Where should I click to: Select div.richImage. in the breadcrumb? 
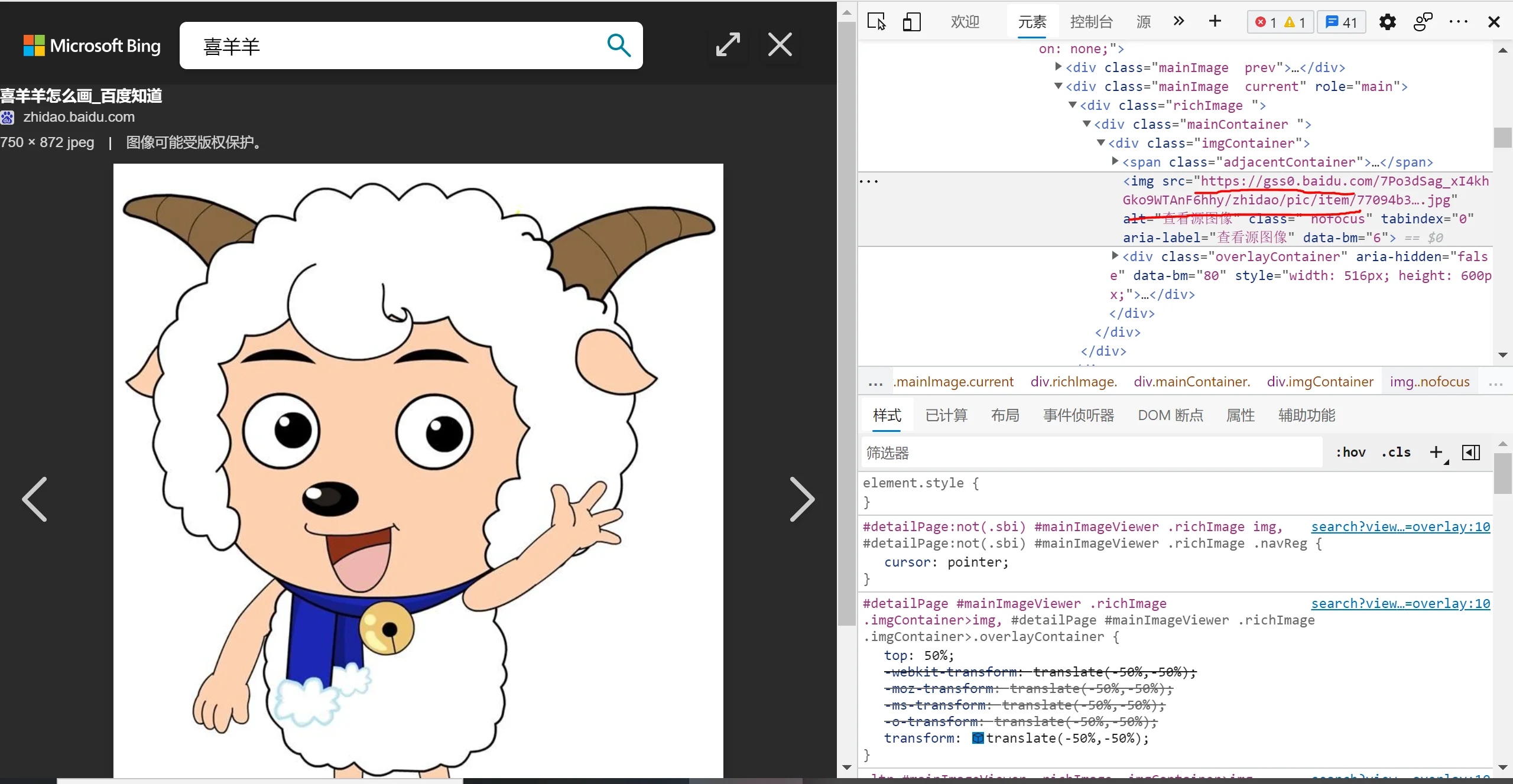tap(1074, 382)
